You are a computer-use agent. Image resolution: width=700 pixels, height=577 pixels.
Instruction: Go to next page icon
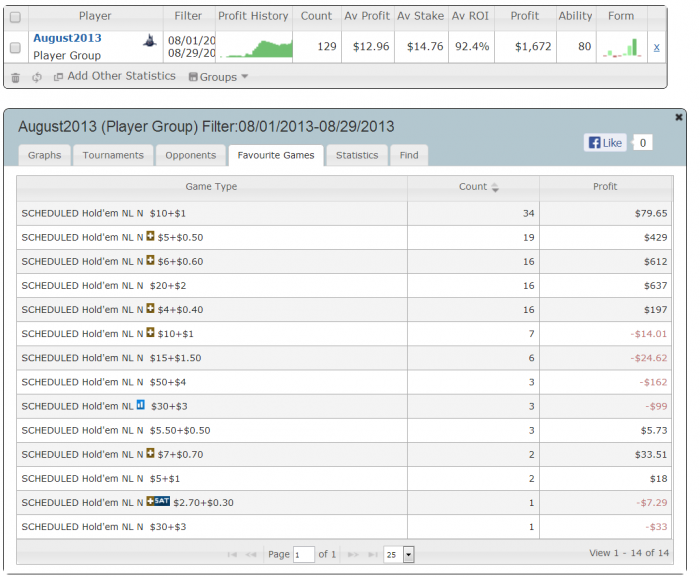[353, 555]
